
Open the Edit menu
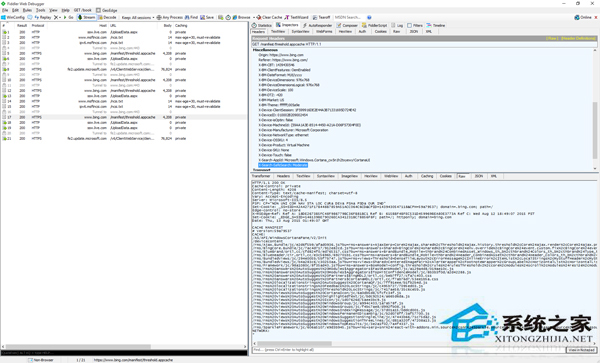pyautogui.click(x=16, y=10)
